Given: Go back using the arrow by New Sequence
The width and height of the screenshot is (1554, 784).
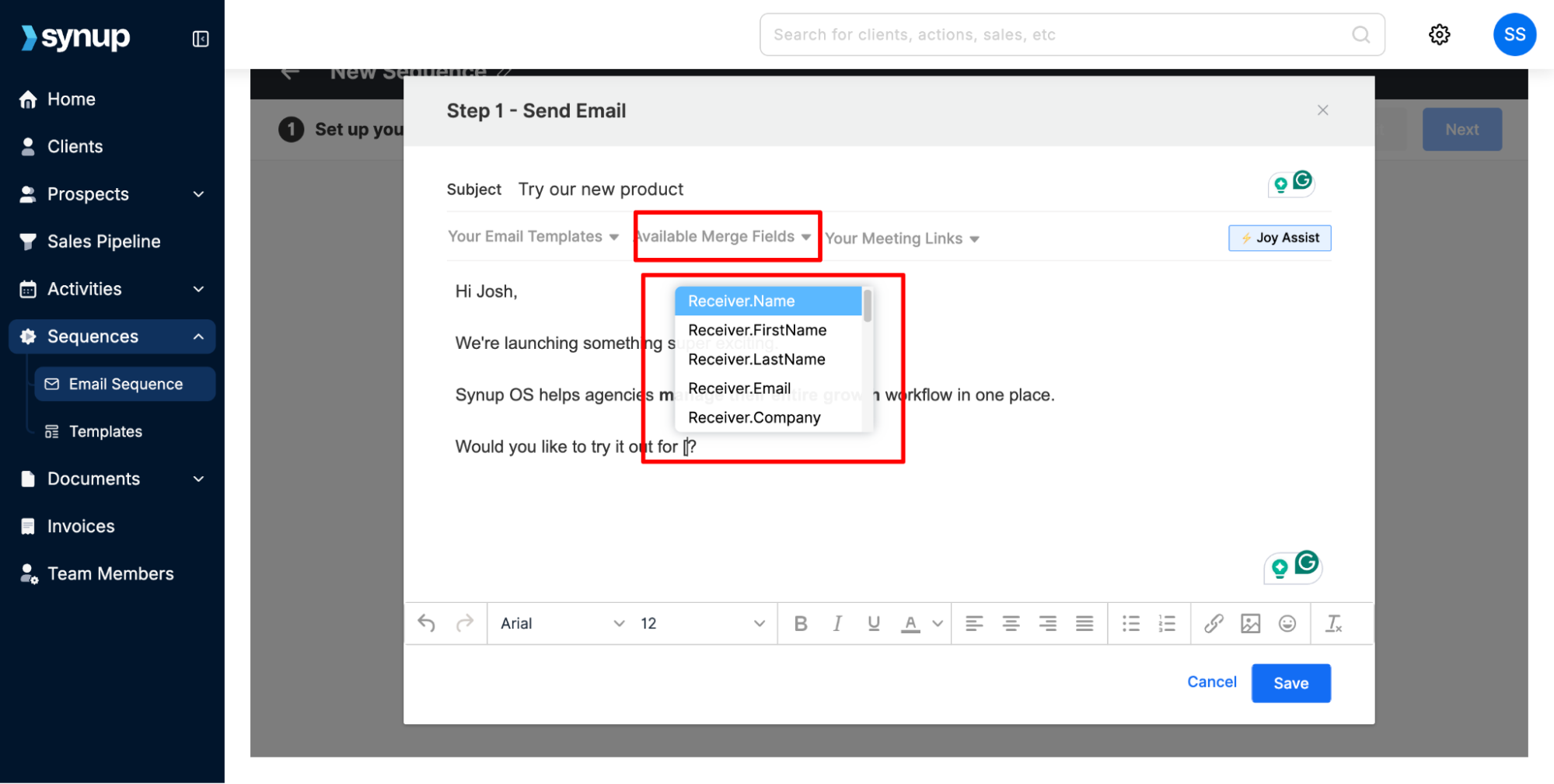Looking at the screenshot, I should 291,73.
